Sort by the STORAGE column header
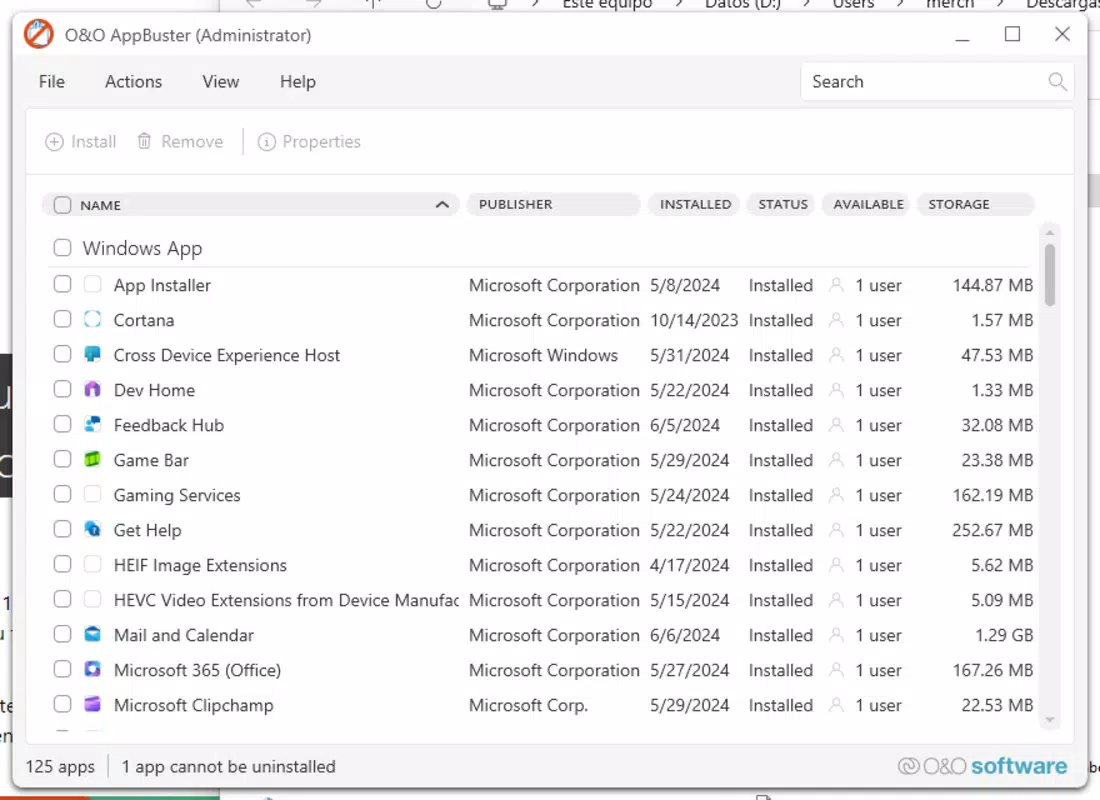The image size is (1100, 800). [976, 204]
